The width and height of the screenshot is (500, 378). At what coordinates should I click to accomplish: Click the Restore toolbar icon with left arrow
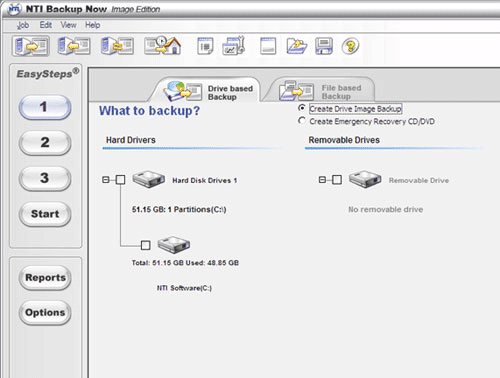pyautogui.click(x=74, y=46)
